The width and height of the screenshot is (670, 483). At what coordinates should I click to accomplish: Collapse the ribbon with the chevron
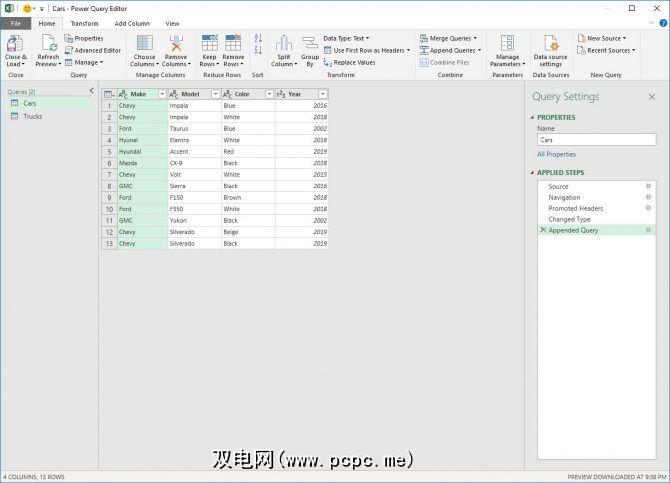pyautogui.click(x=651, y=24)
